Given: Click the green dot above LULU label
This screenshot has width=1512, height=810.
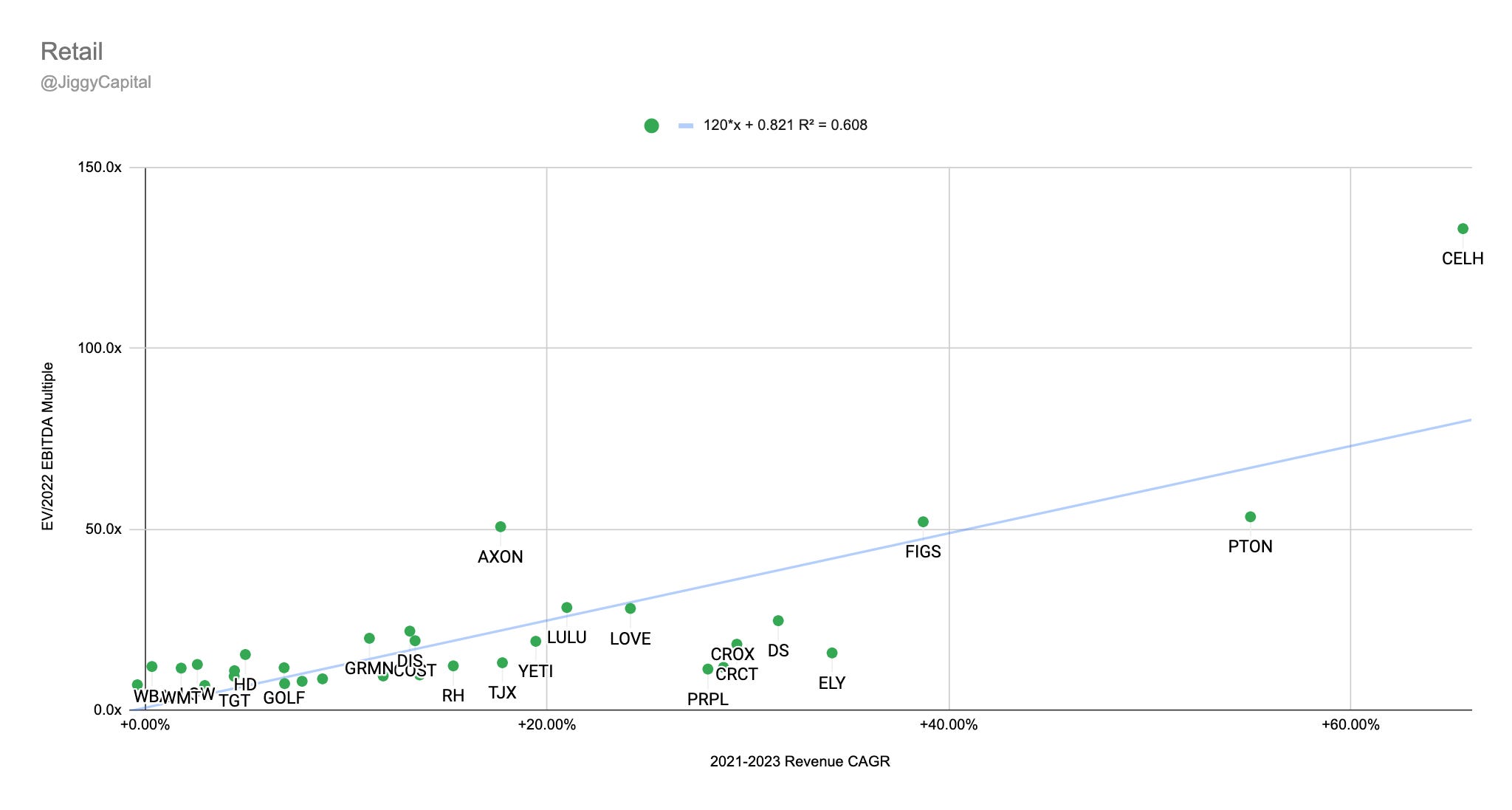Looking at the screenshot, I should point(567,608).
